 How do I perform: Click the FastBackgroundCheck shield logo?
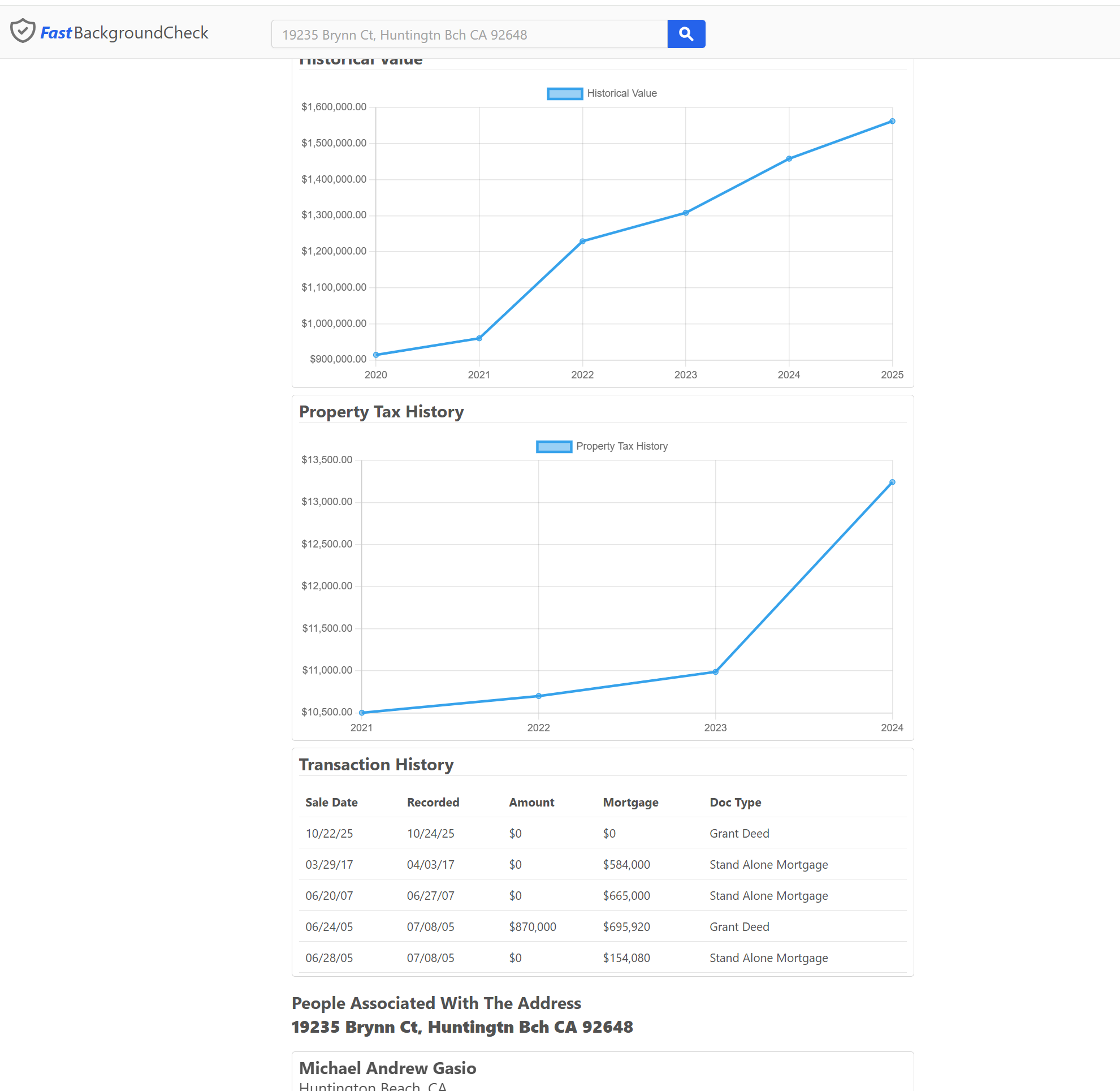[23, 31]
